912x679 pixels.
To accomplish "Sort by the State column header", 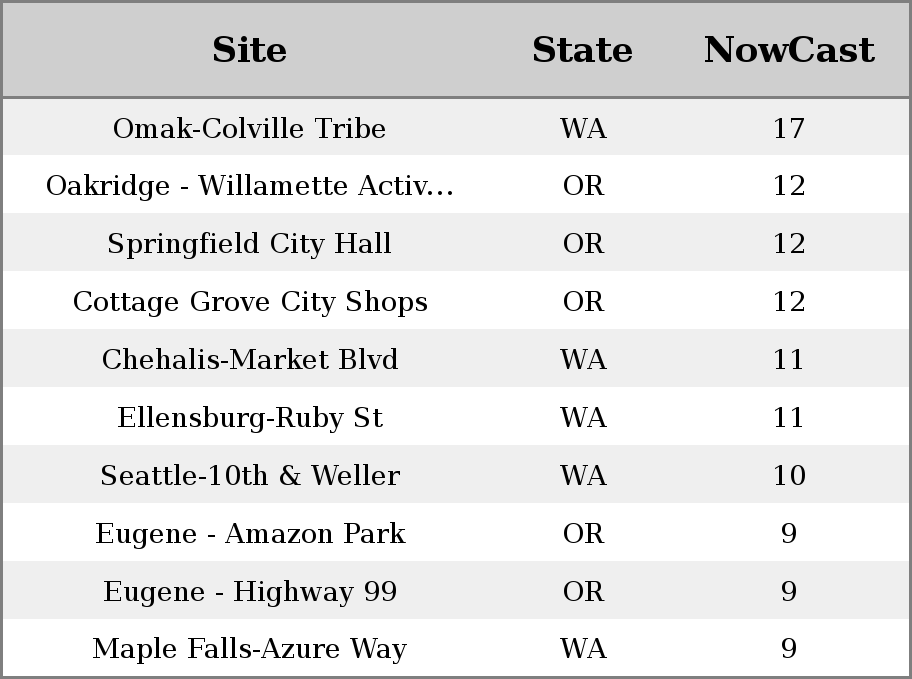I will click(x=582, y=50).
